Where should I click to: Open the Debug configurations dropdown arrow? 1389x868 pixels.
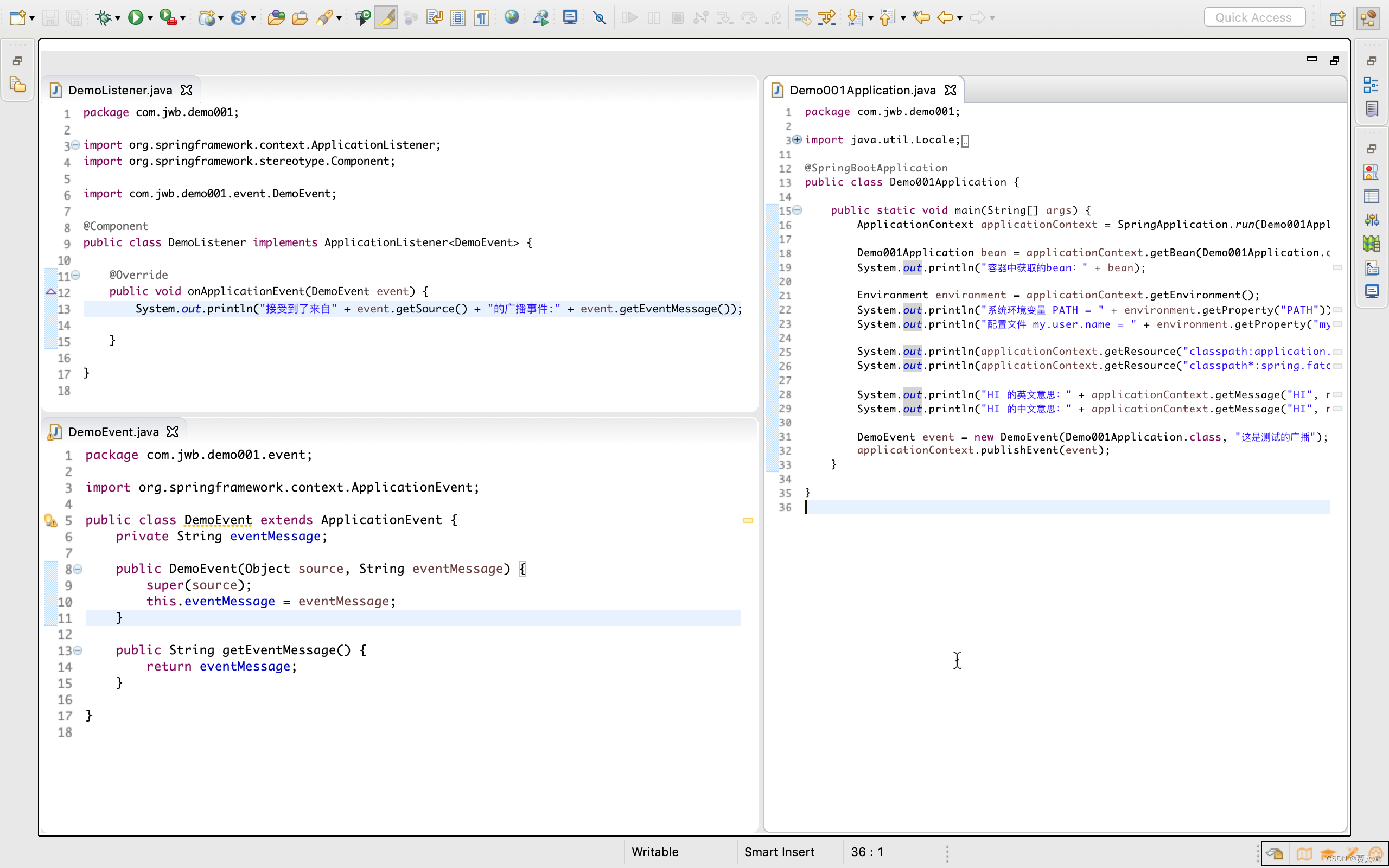[x=118, y=18]
